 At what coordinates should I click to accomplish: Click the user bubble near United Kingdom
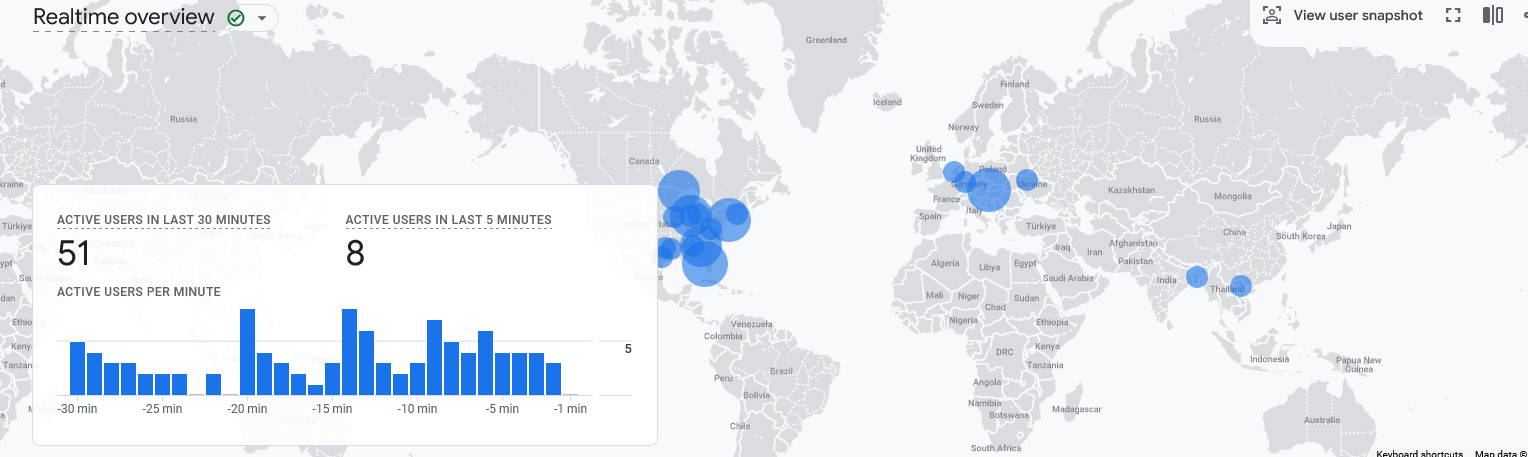pos(954,172)
